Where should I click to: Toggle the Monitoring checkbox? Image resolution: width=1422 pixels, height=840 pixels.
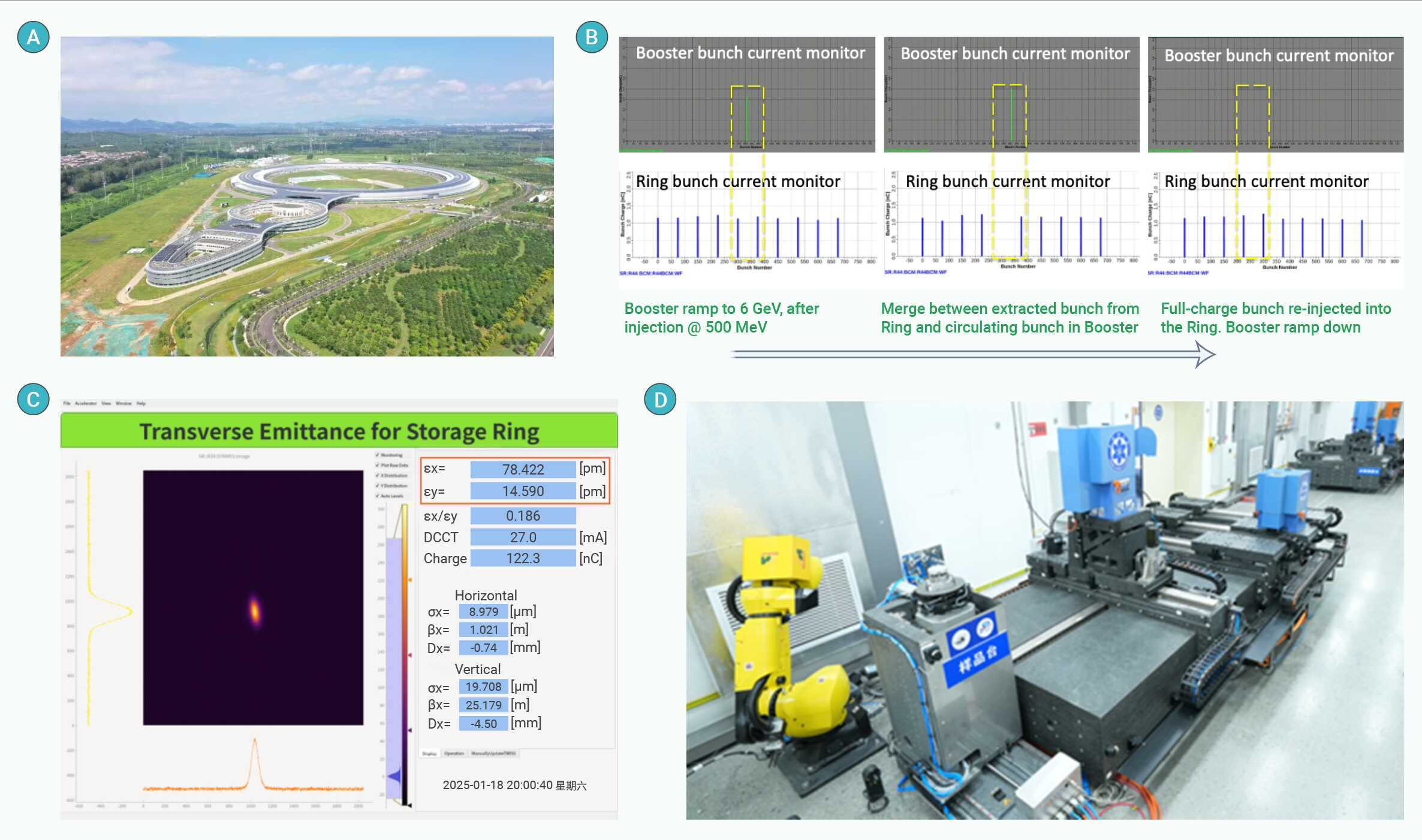click(377, 455)
